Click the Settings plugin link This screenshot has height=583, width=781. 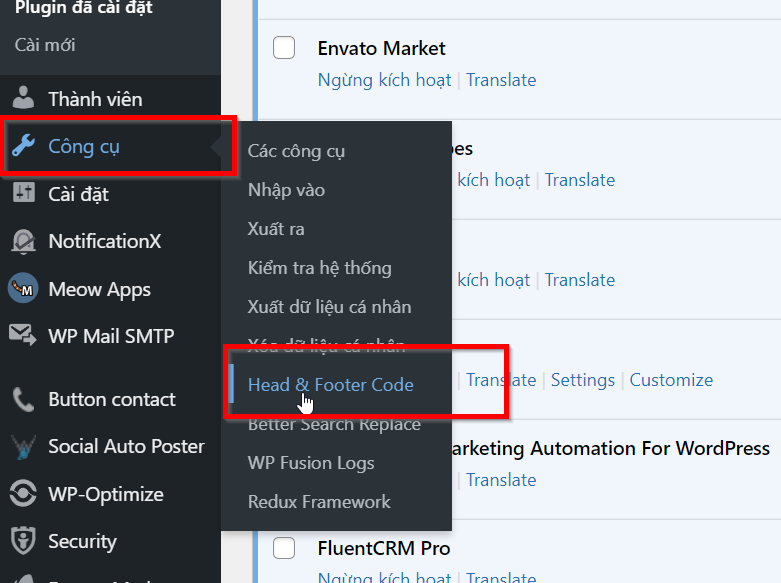coord(583,380)
